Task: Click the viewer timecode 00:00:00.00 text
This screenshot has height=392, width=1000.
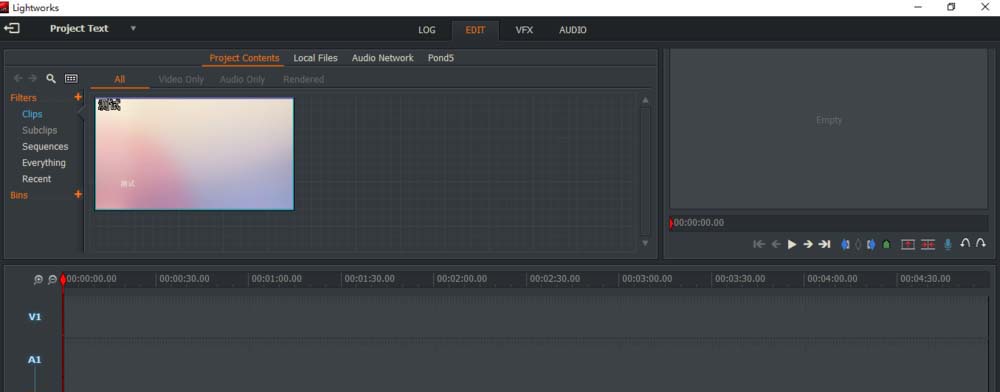Action: (x=699, y=223)
